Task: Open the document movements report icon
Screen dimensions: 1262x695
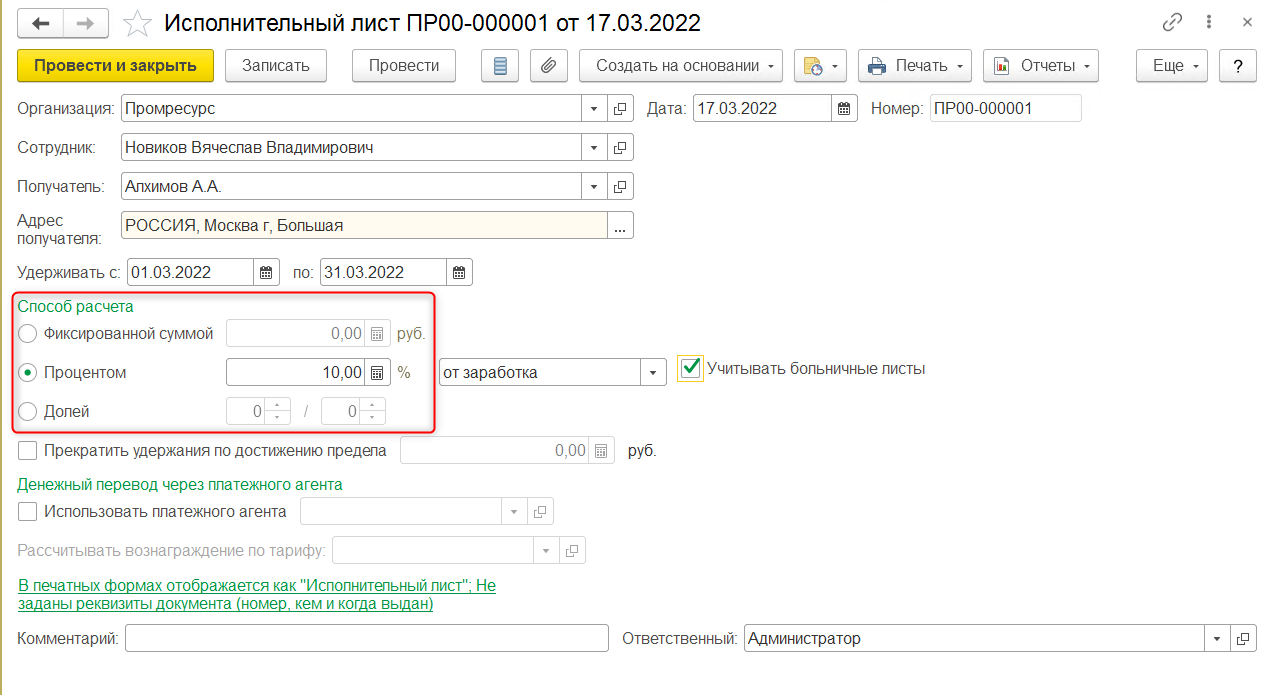Action: tap(500, 66)
